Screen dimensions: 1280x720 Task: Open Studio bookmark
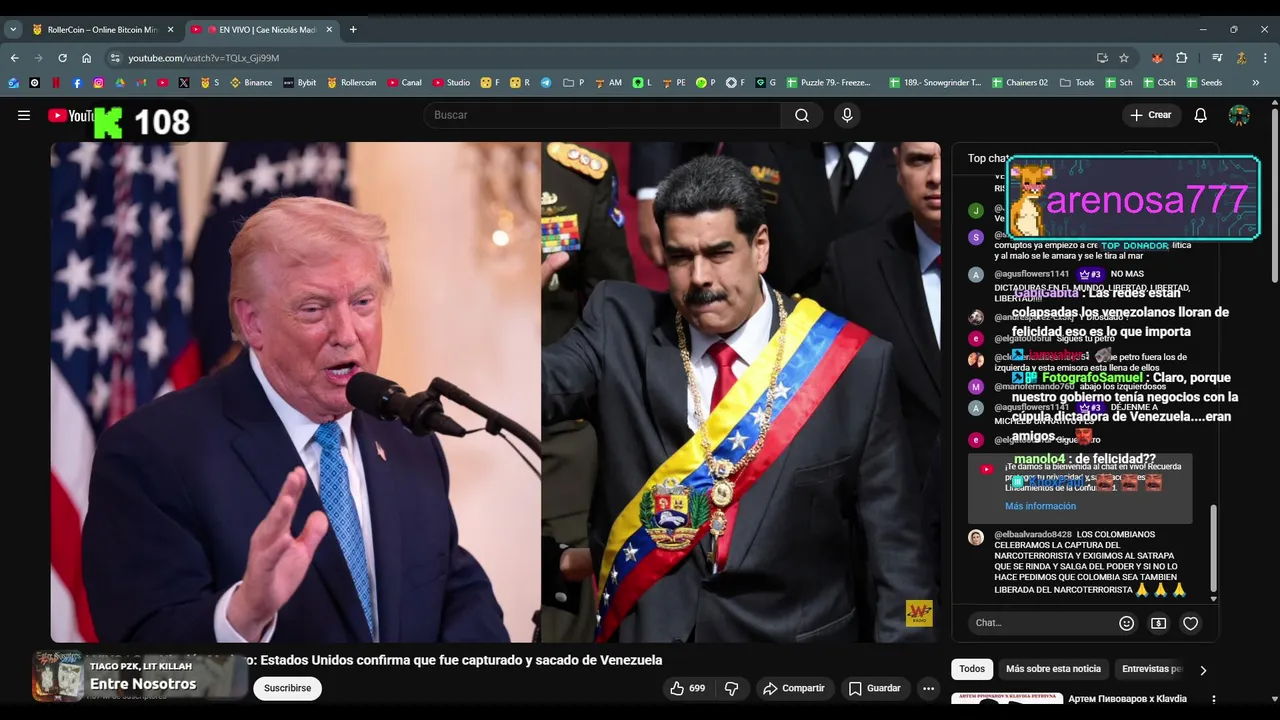pos(451,83)
